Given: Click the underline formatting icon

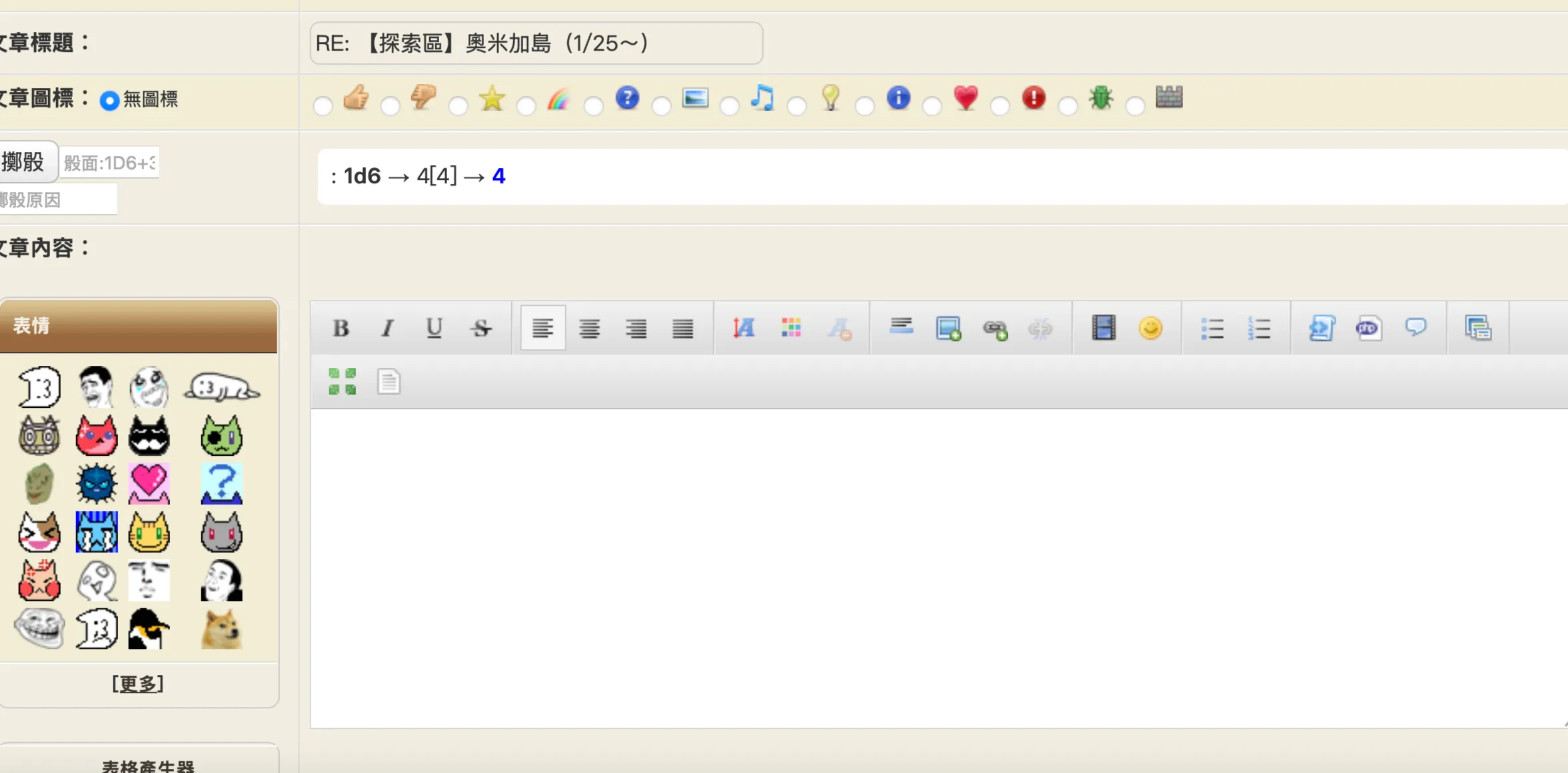Looking at the screenshot, I should 434,328.
